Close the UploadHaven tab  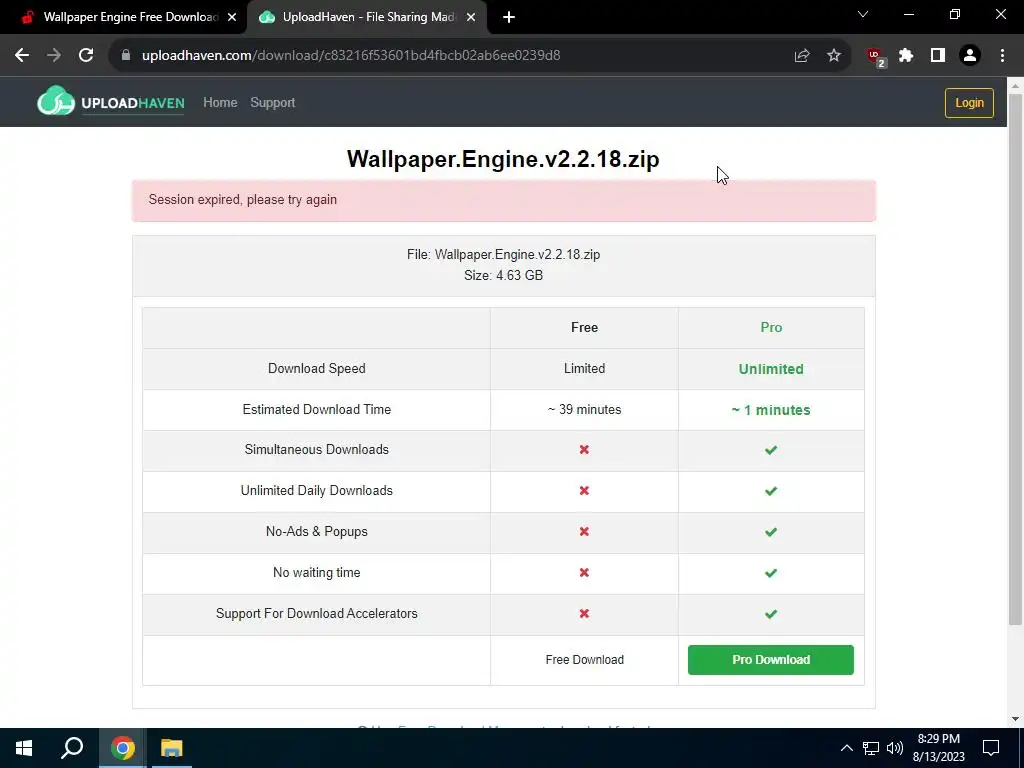471,18
